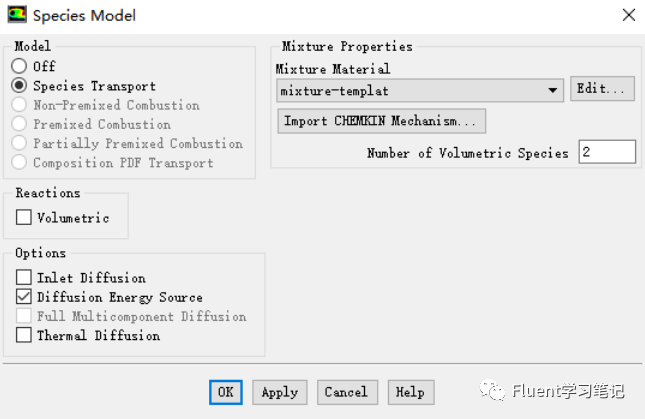Choose the Premixed Combustion radio button
The image size is (645, 419).
point(19,123)
